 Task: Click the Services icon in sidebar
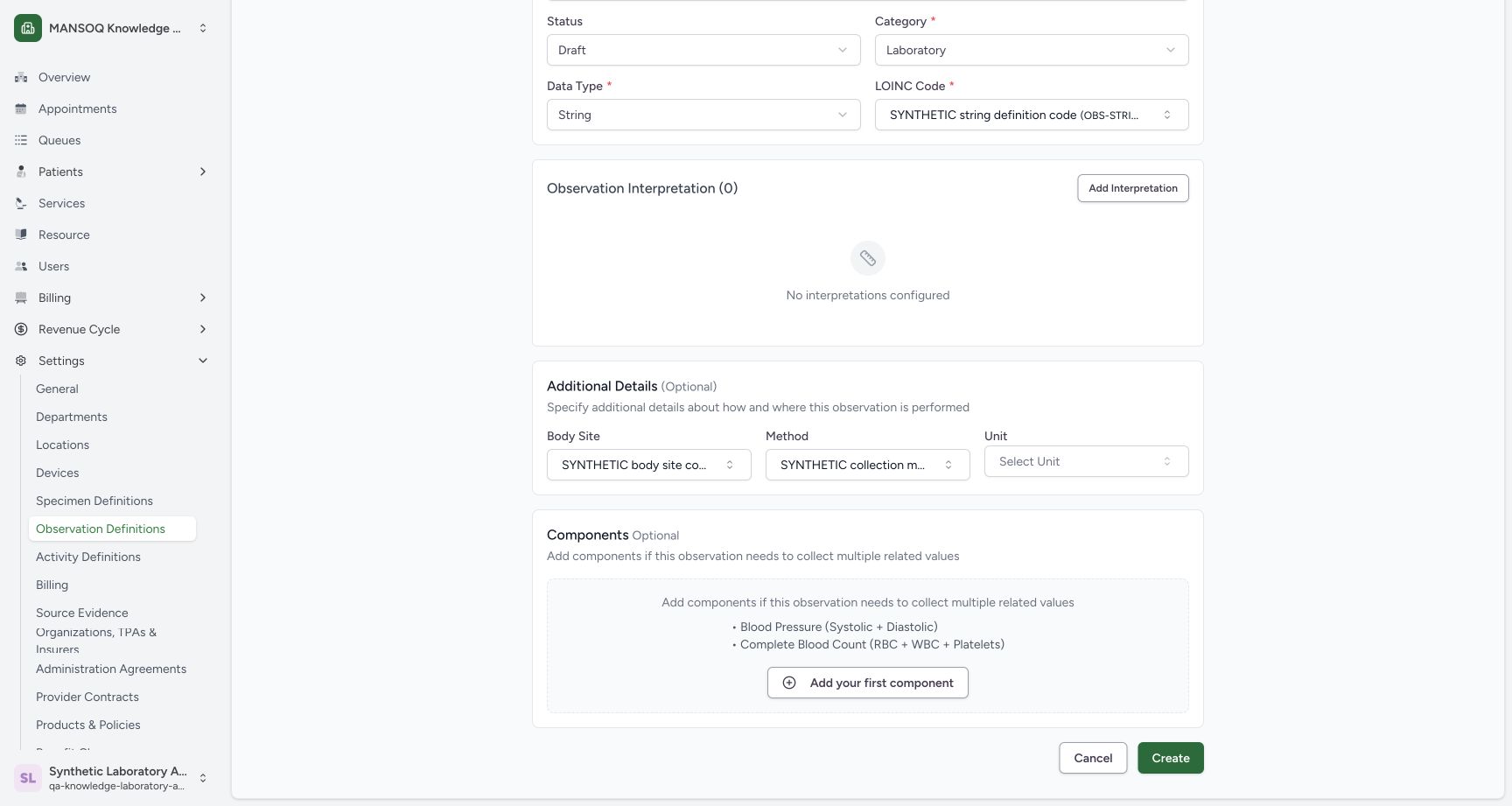tap(21, 203)
